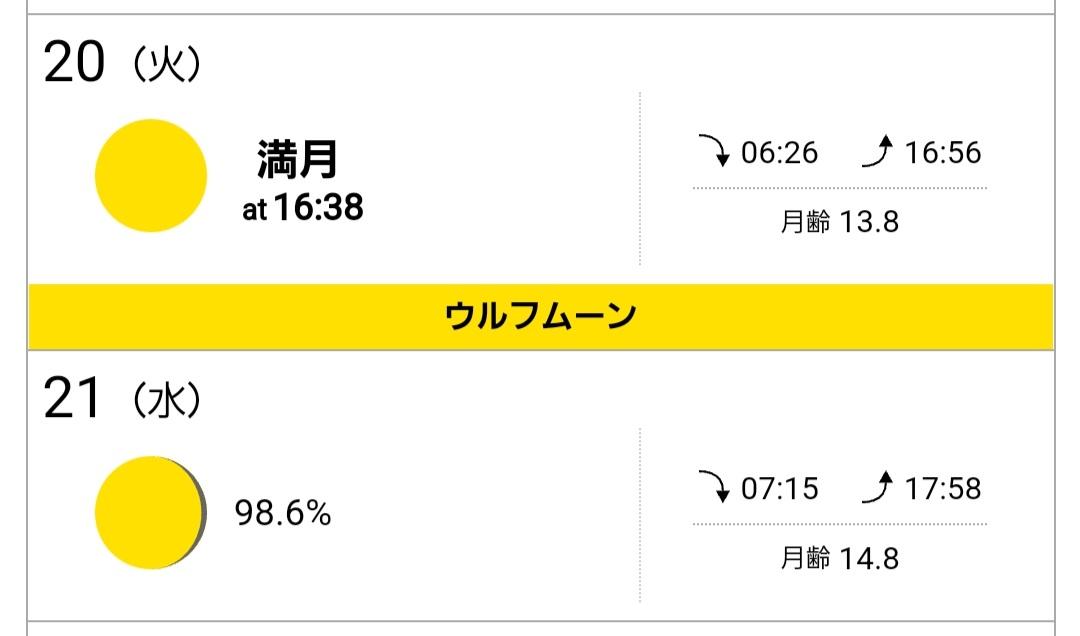
Task: Tap the 月齢 13.8 moon age text
Action: click(x=839, y=221)
